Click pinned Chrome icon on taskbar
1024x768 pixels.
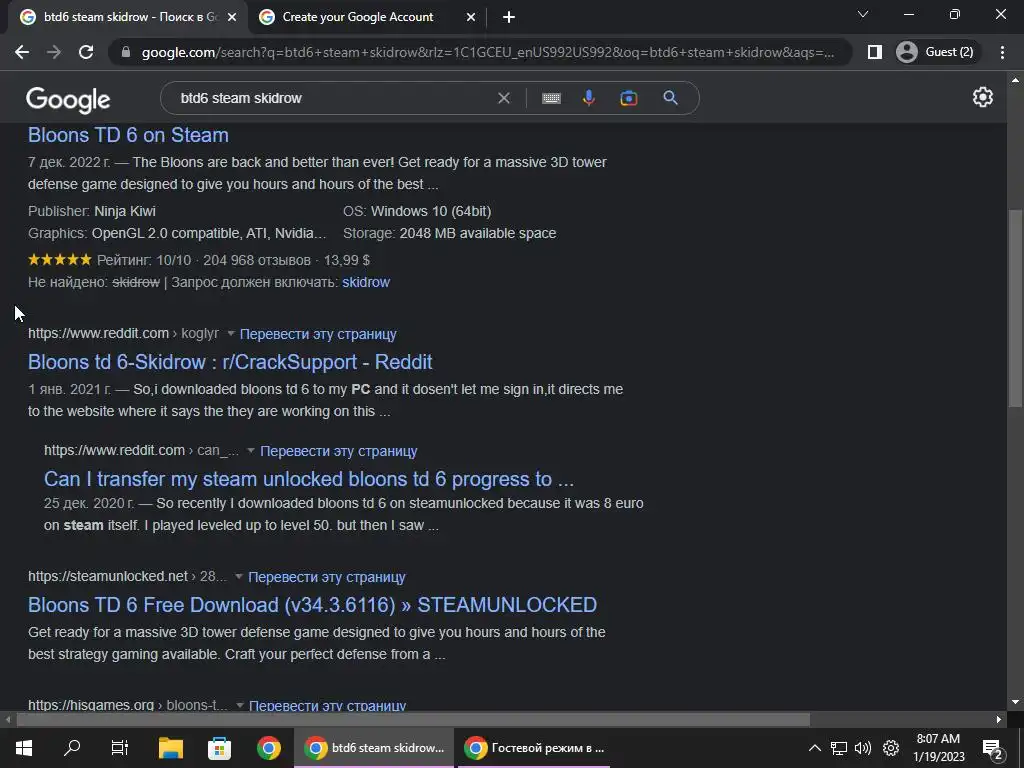(268, 748)
